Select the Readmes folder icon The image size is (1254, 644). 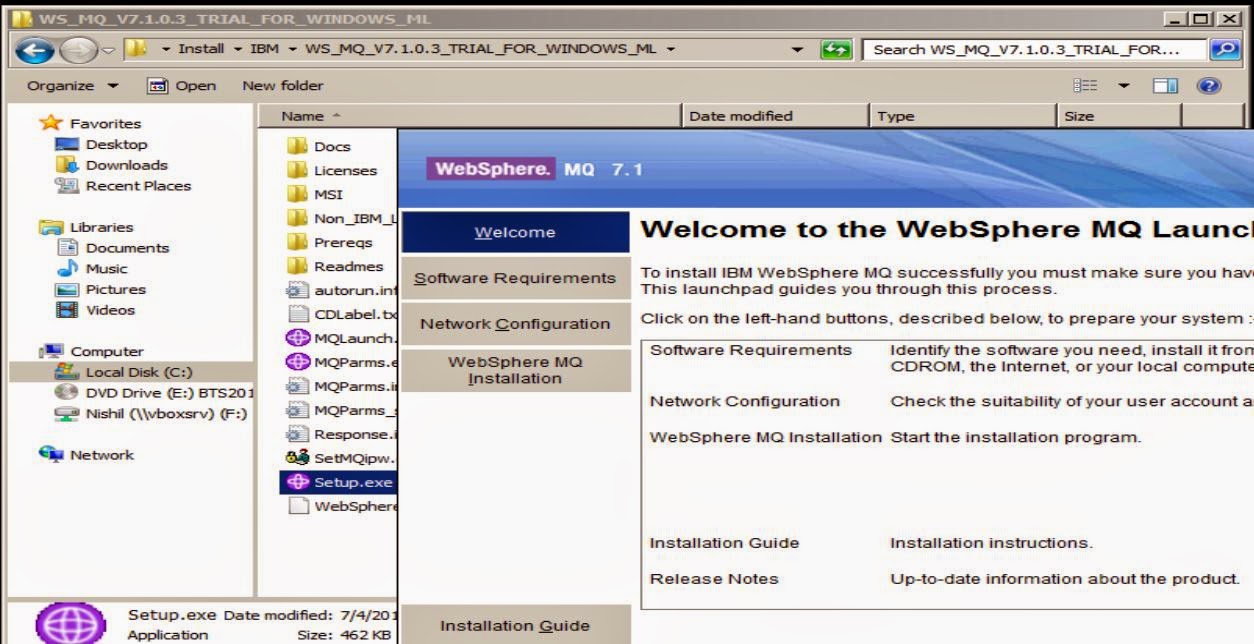point(297,266)
